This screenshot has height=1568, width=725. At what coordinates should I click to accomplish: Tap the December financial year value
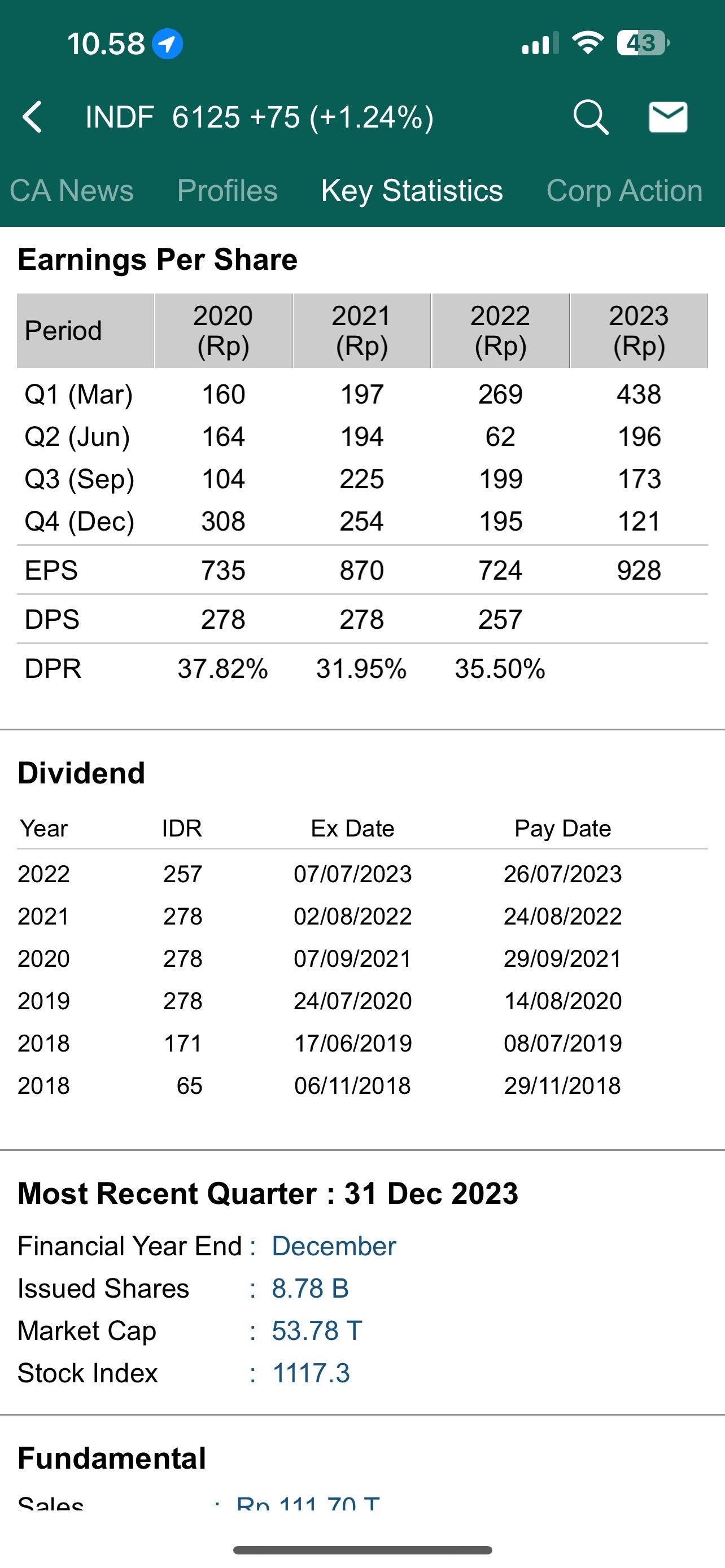pos(334,1246)
